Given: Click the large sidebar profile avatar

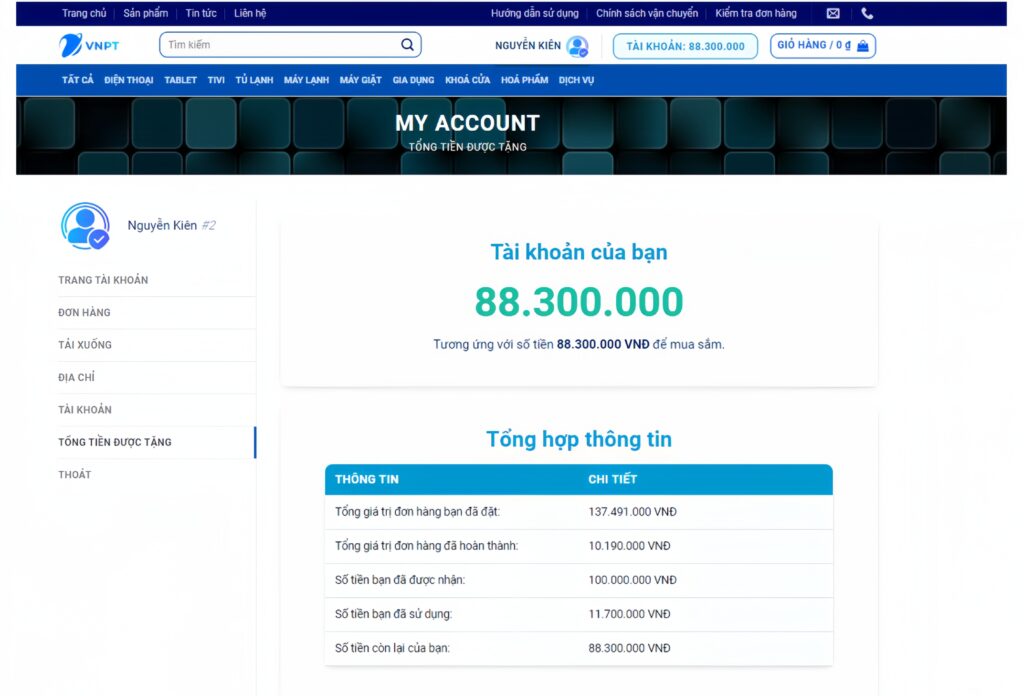Looking at the screenshot, I should point(85,226).
